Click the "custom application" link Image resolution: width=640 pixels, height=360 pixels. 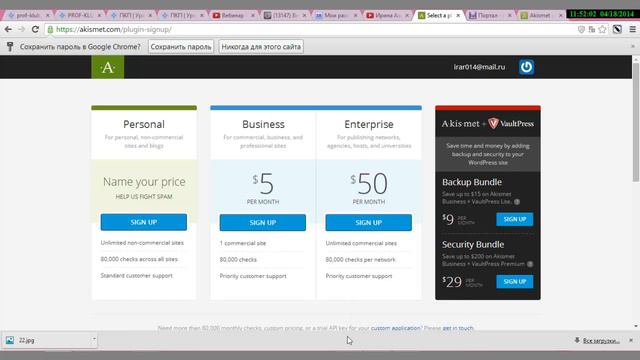click(x=395, y=328)
